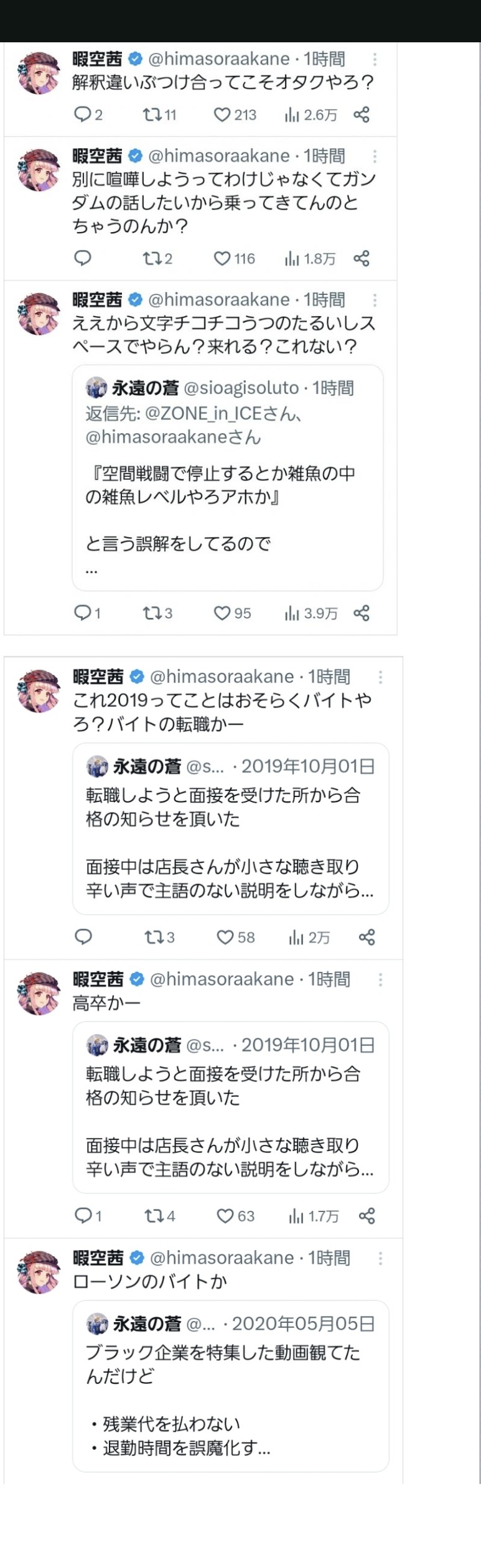Viewport: 481px width, 1568px height.
Task: Open more options on "解釈違い" tweet
Action: (x=375, y=60)
